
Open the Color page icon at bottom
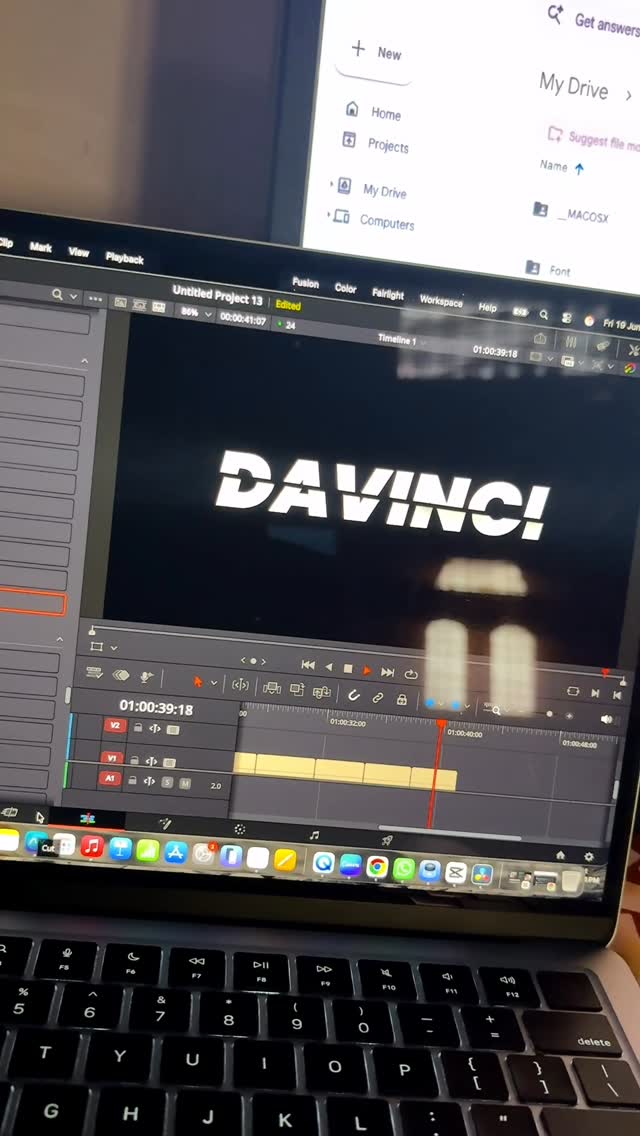click(240, 830)
